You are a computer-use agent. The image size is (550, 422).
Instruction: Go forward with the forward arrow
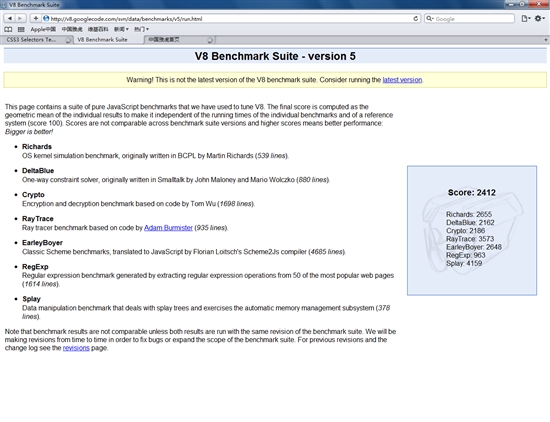coord(20,19)
